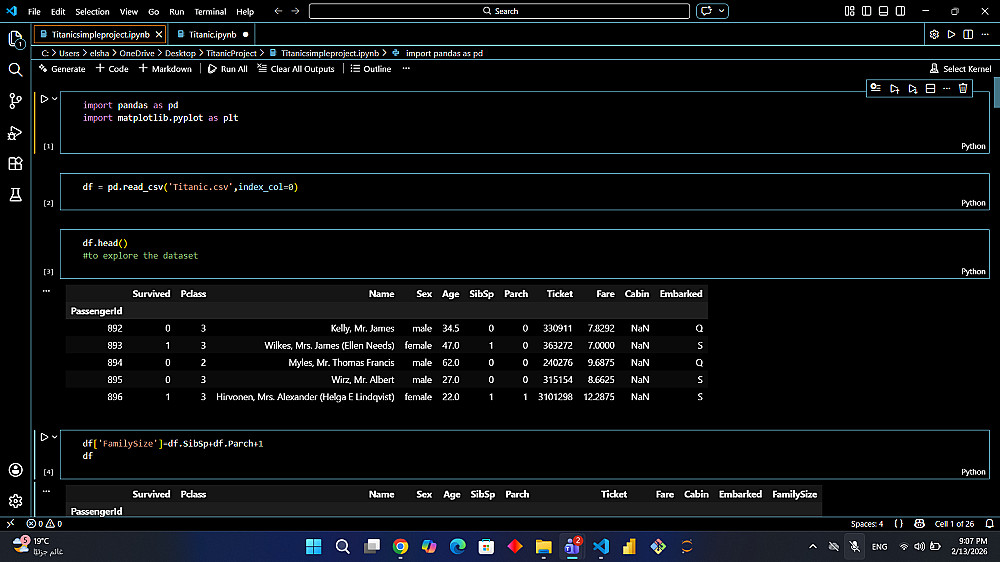Open the notebook Outline
This screenshot has height=562, width=1000.
[371, 68]
